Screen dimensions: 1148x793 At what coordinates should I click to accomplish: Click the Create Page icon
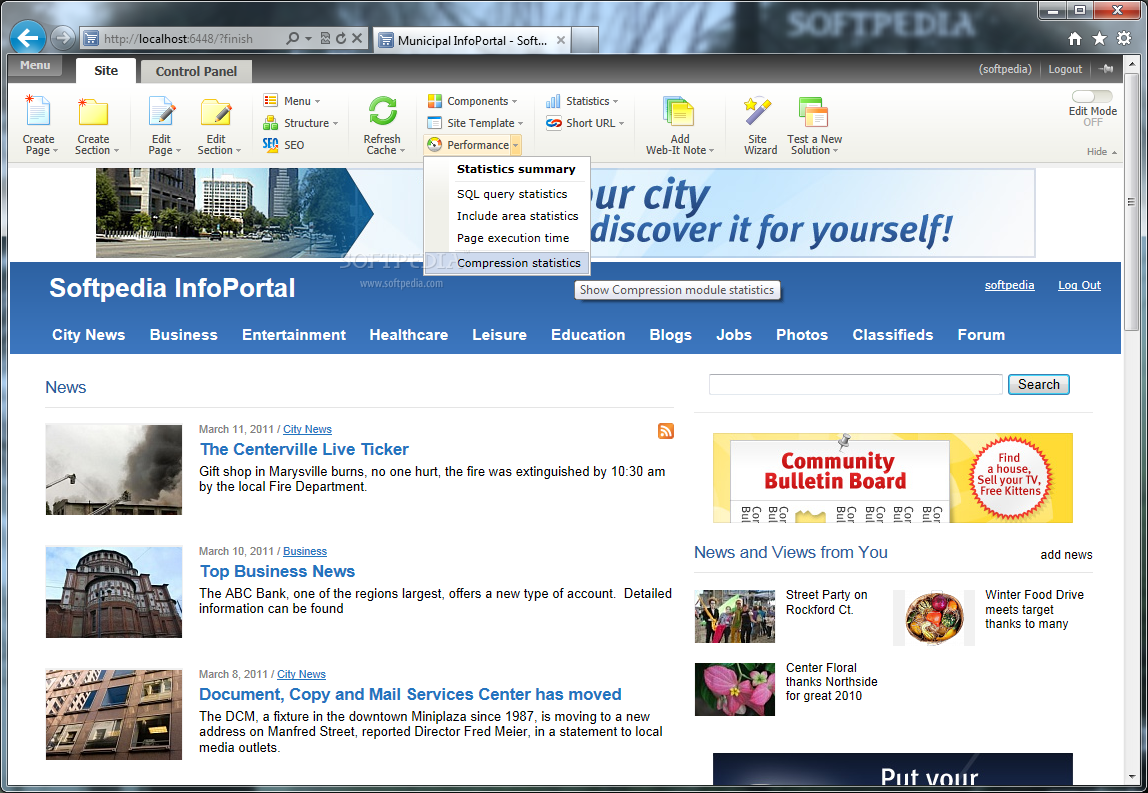tap(38, 111)
